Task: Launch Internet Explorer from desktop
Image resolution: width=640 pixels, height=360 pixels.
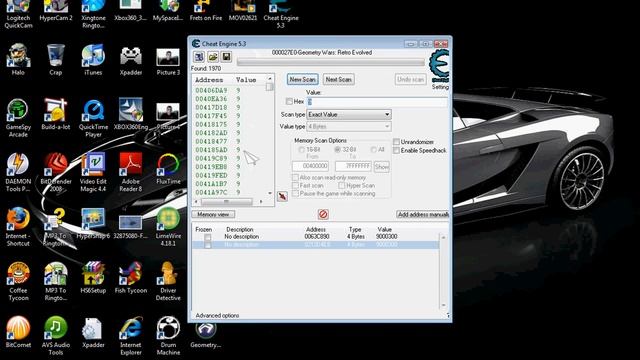Action: (131, 336)
